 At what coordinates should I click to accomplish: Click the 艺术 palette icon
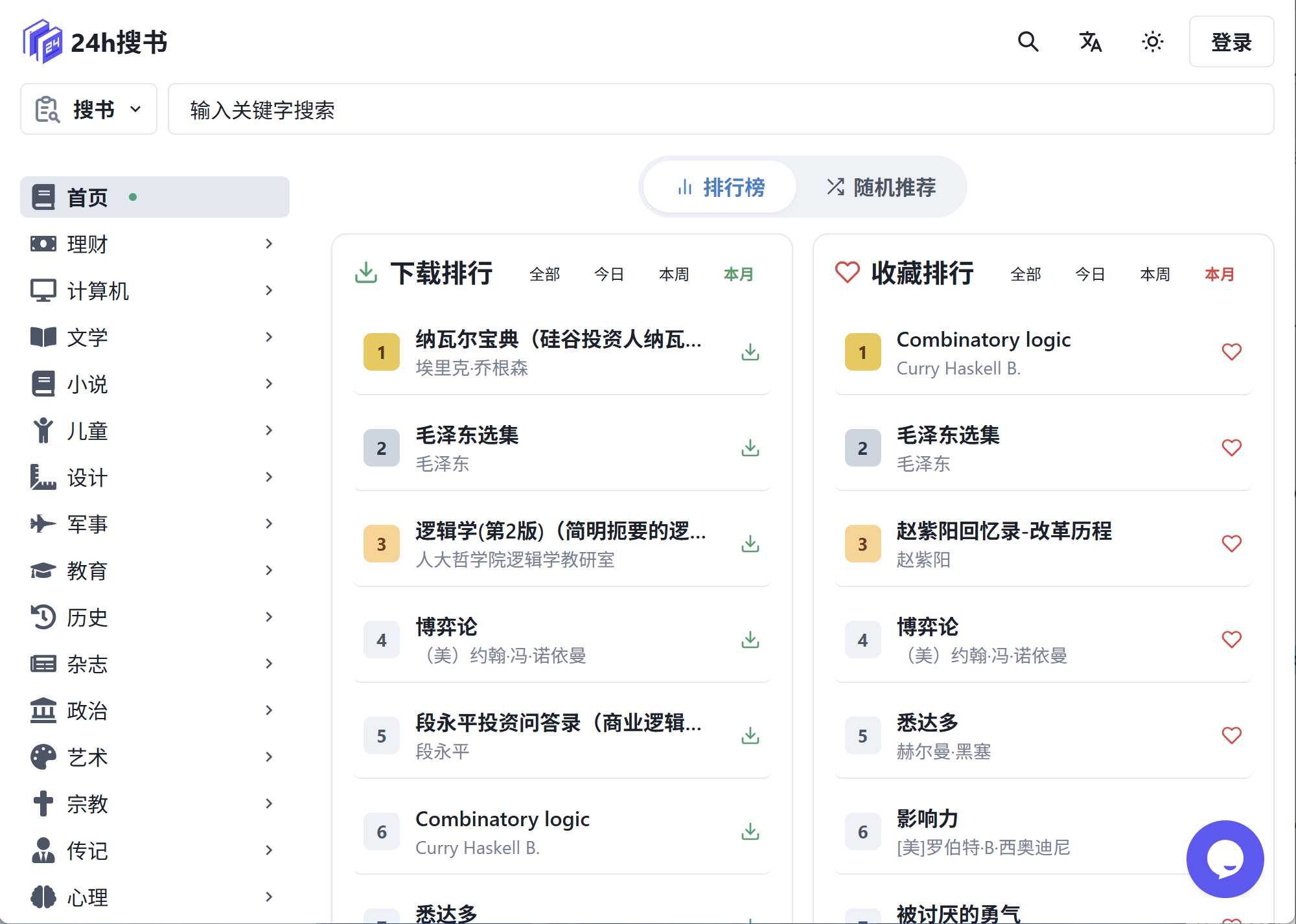point(43,757)
